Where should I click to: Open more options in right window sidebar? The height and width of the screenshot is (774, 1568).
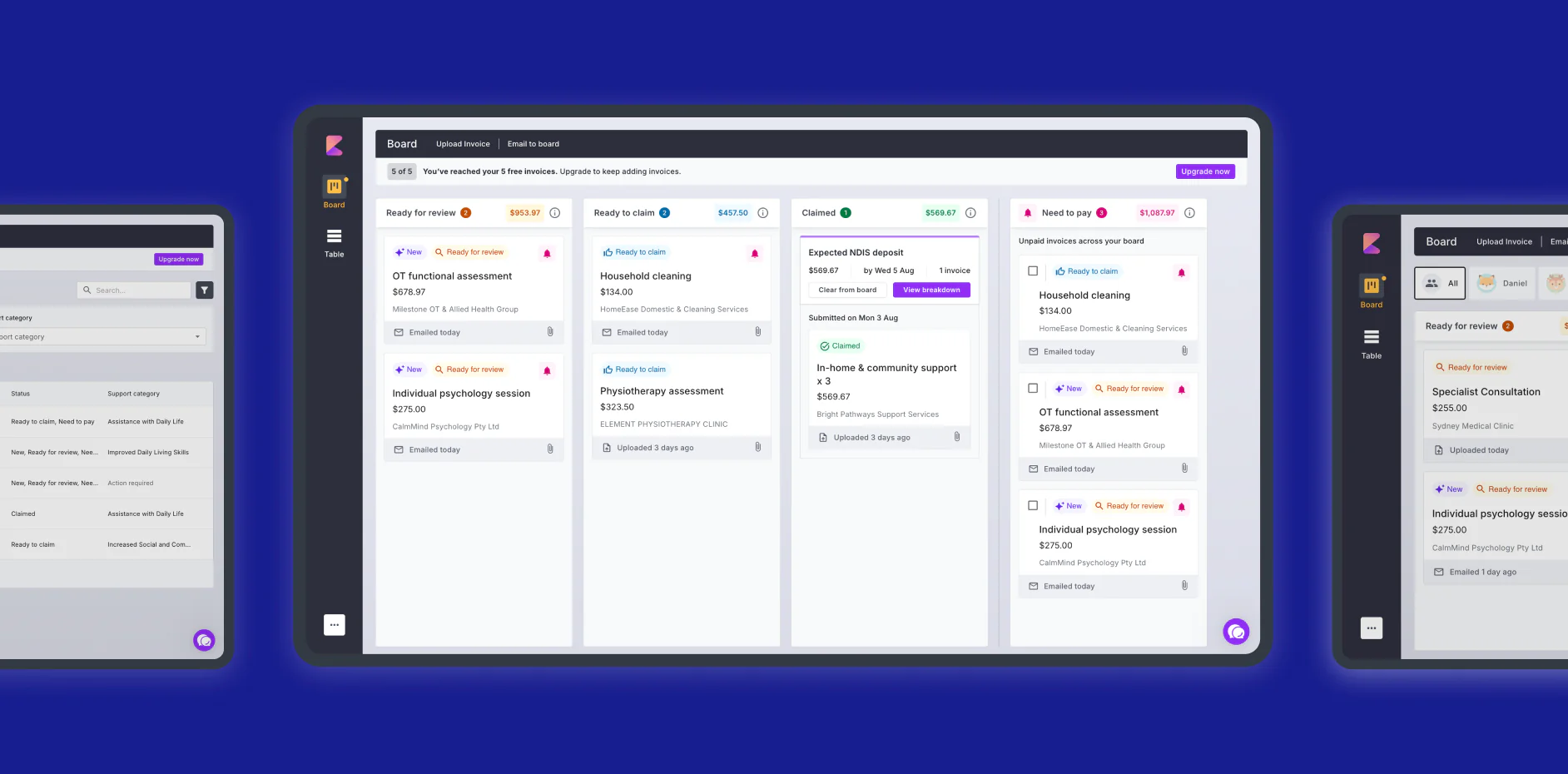tap(1372, 628)
